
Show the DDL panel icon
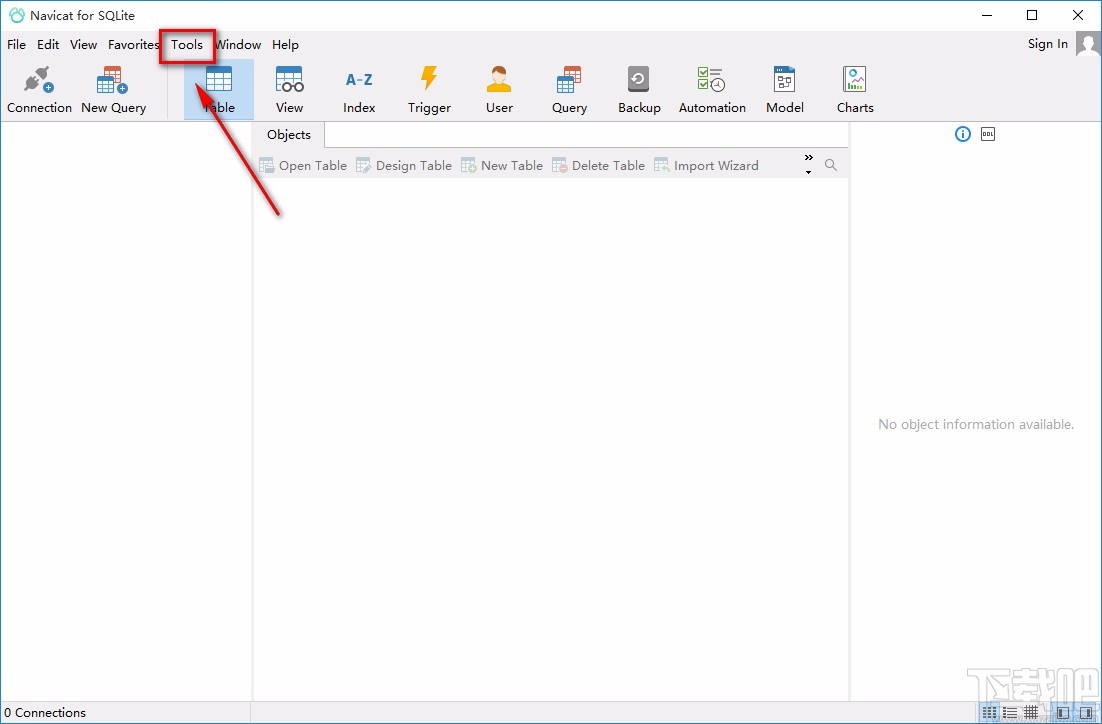tap(988, 134)
